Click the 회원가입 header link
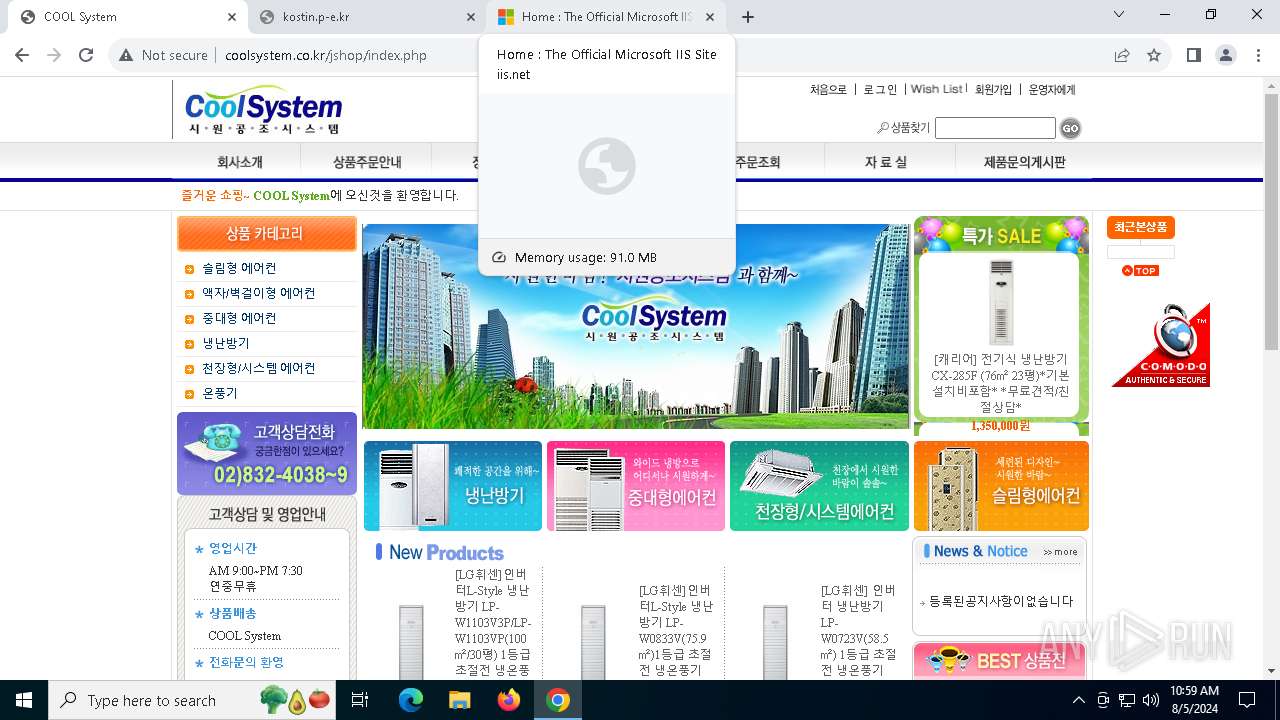Screen dimensions: 1280x720 click(x=993, y=90)
